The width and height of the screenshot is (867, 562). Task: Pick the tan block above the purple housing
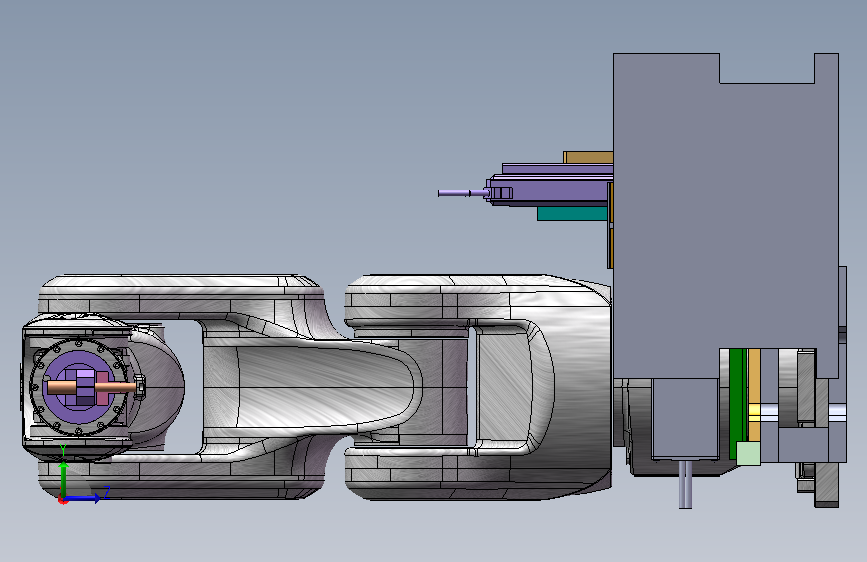588,158
